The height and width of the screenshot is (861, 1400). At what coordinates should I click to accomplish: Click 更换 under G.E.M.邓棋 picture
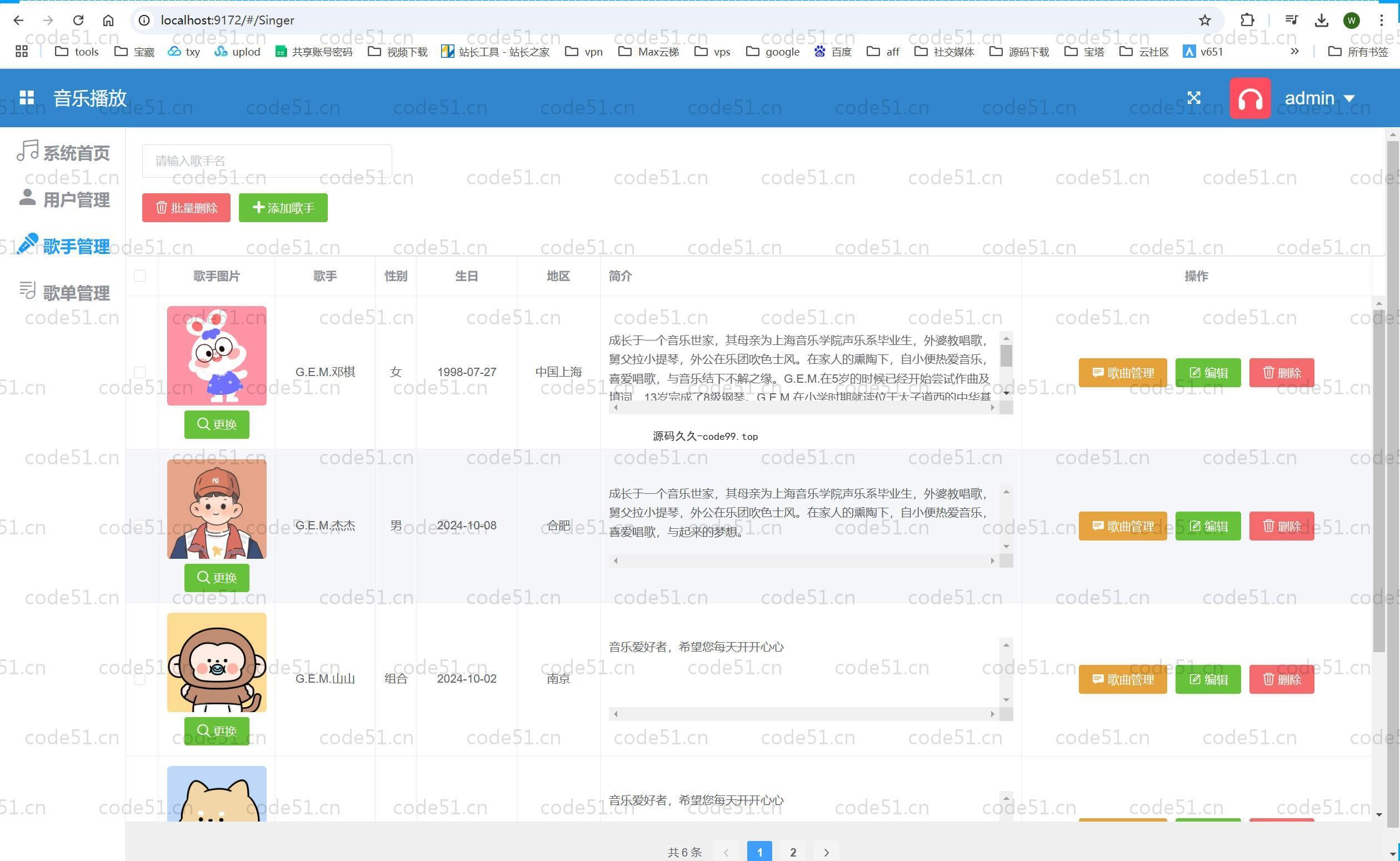click(x=217, y=424)
